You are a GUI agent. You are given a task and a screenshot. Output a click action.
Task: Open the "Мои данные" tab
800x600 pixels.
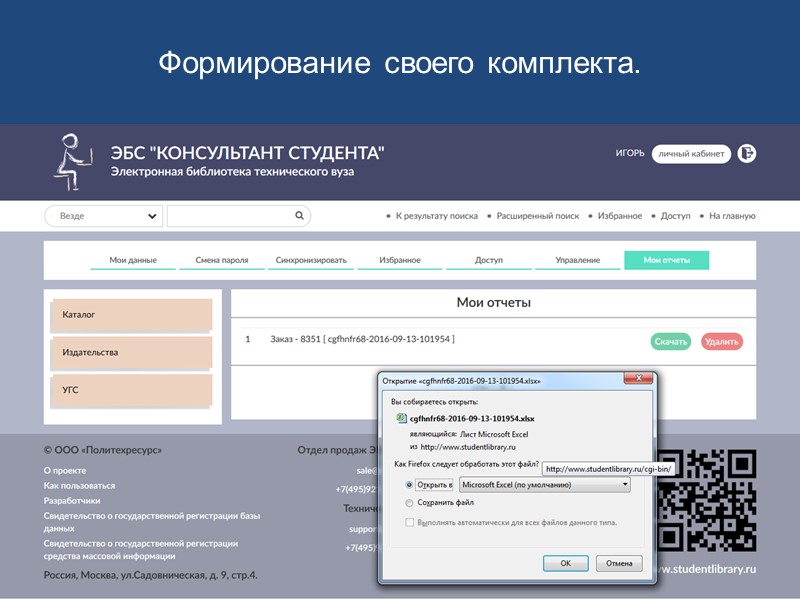133,260
